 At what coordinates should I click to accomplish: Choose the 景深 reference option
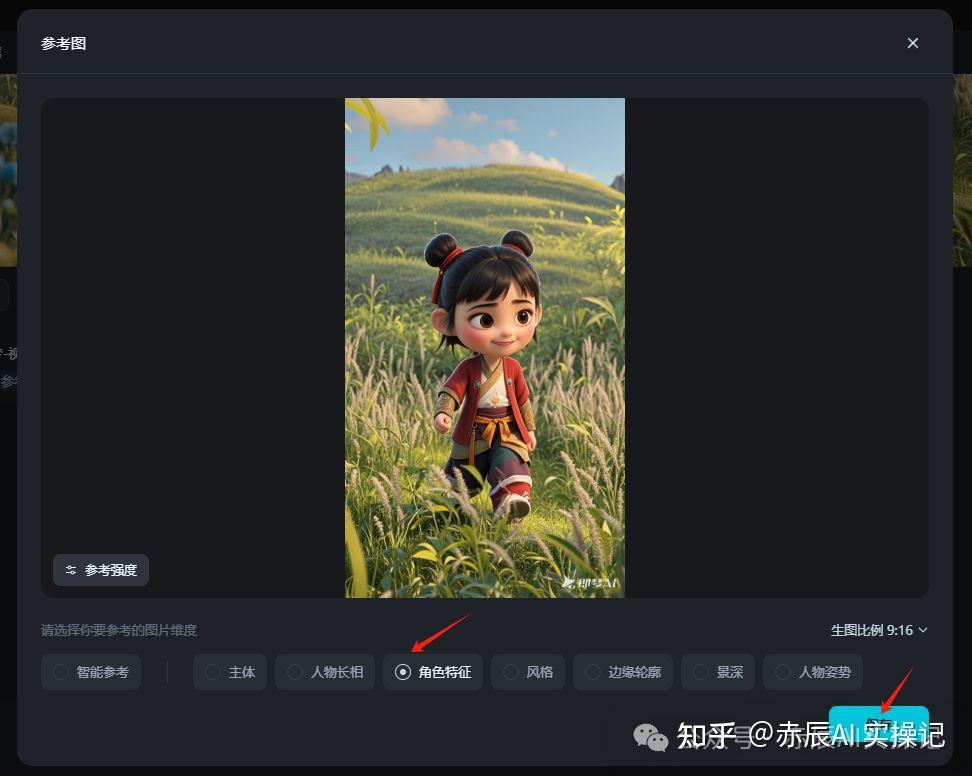click(718, 672)
